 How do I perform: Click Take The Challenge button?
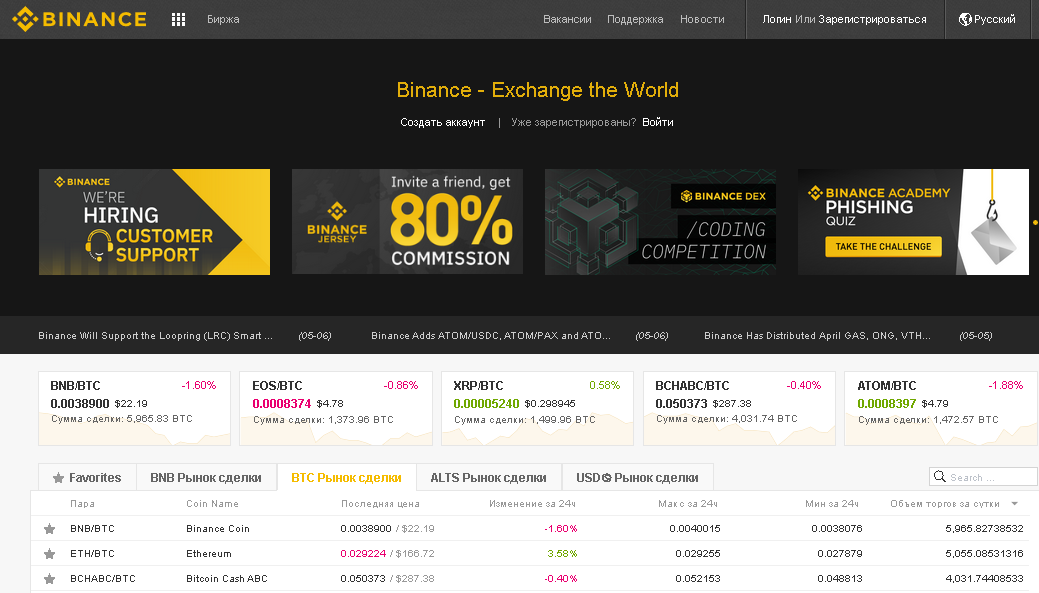click(x=883, y=246)
